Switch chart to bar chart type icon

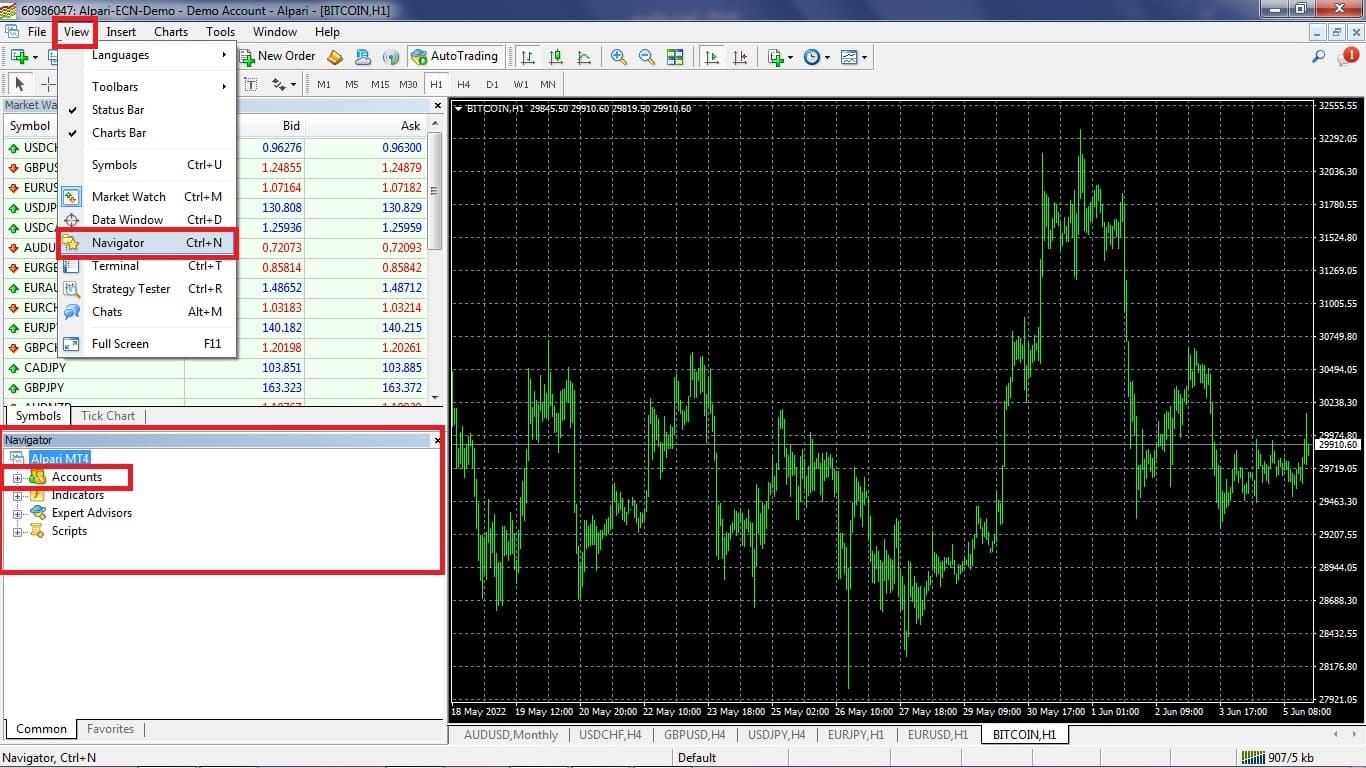(527, 57)
